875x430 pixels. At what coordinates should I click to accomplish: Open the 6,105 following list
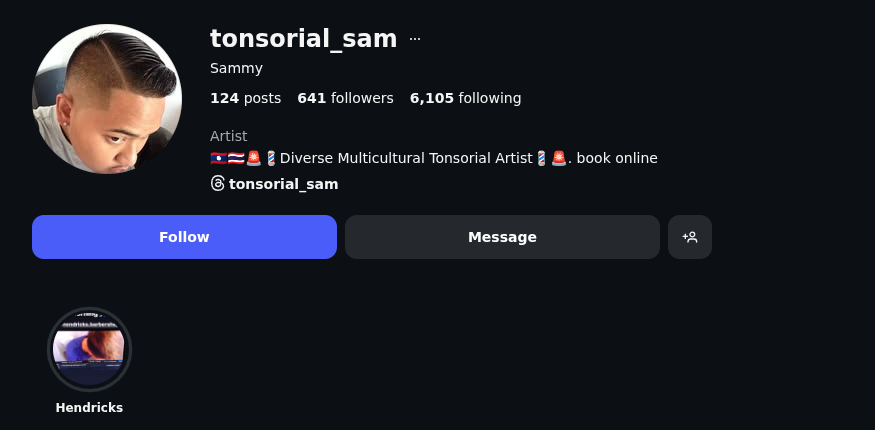tap(465, 98)
